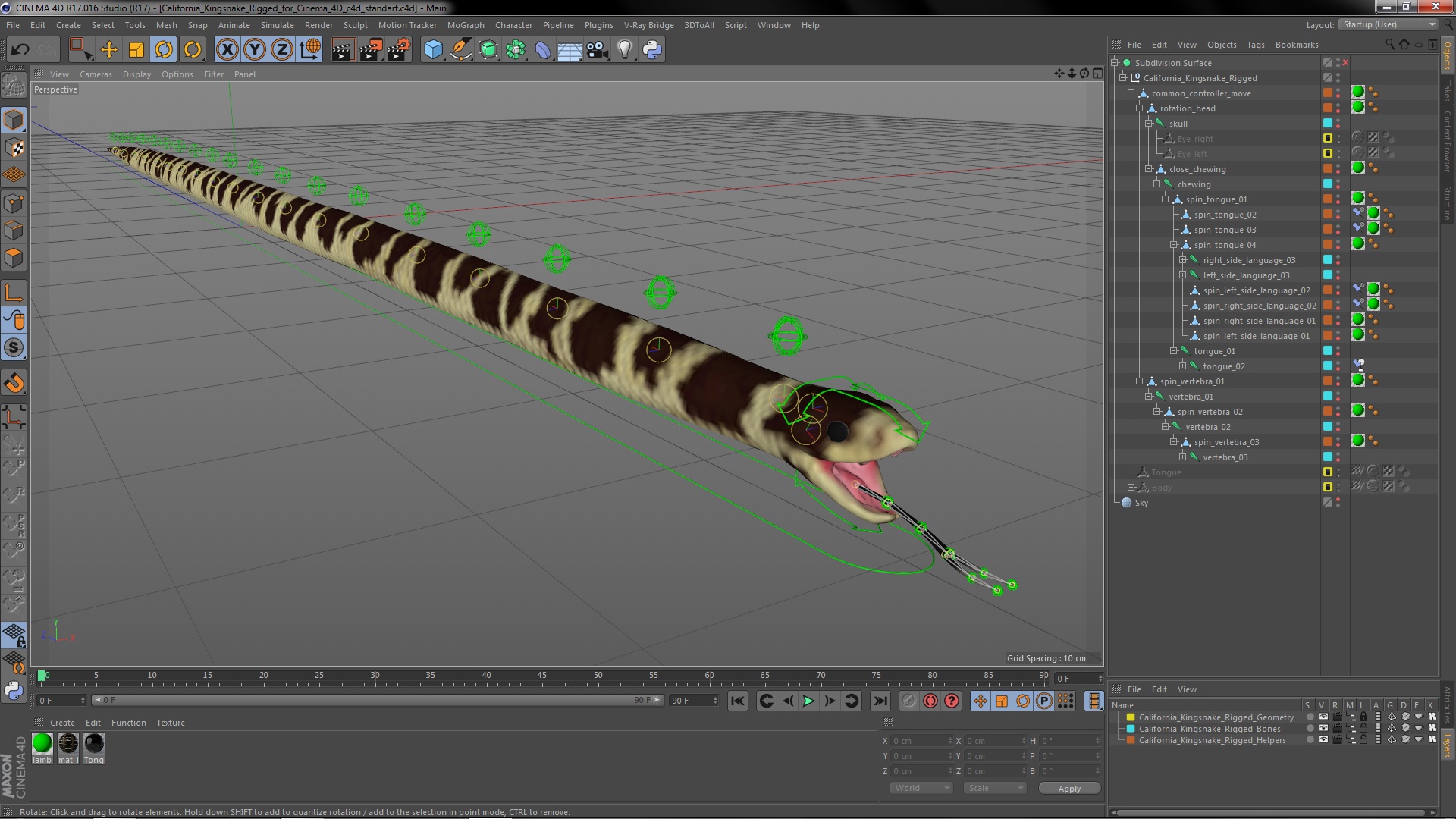
Task: Toggle visibility of Rigged_Helpers layer
Action: (1323, 740)
